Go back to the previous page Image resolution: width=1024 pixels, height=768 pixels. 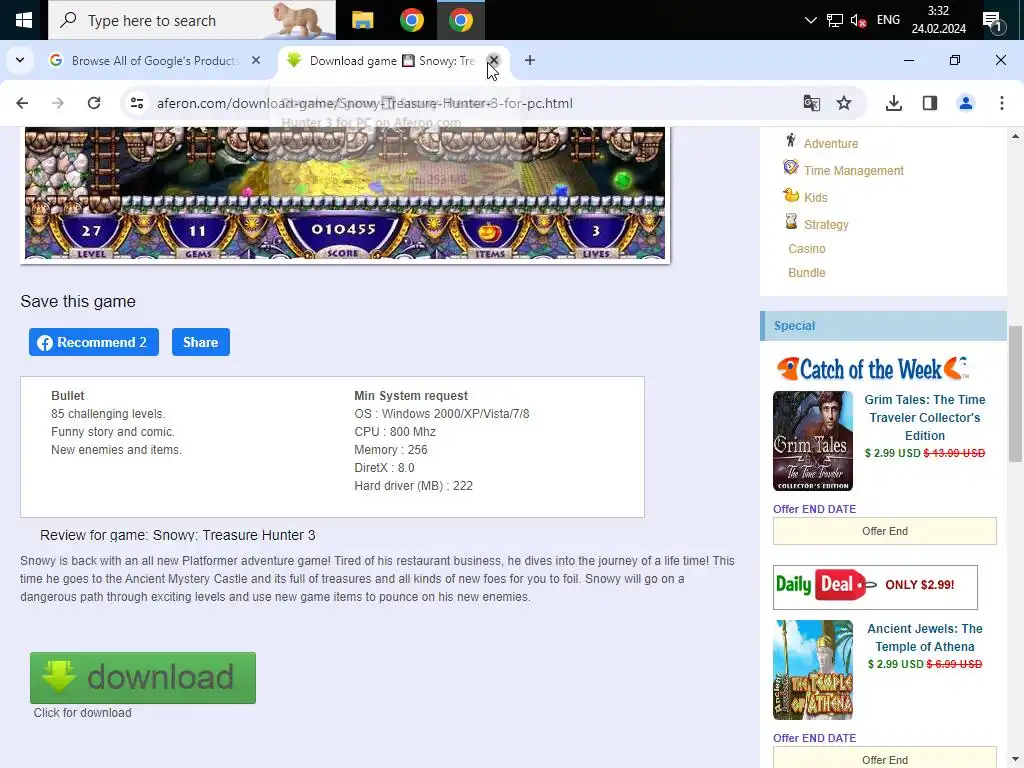[22, 103]
